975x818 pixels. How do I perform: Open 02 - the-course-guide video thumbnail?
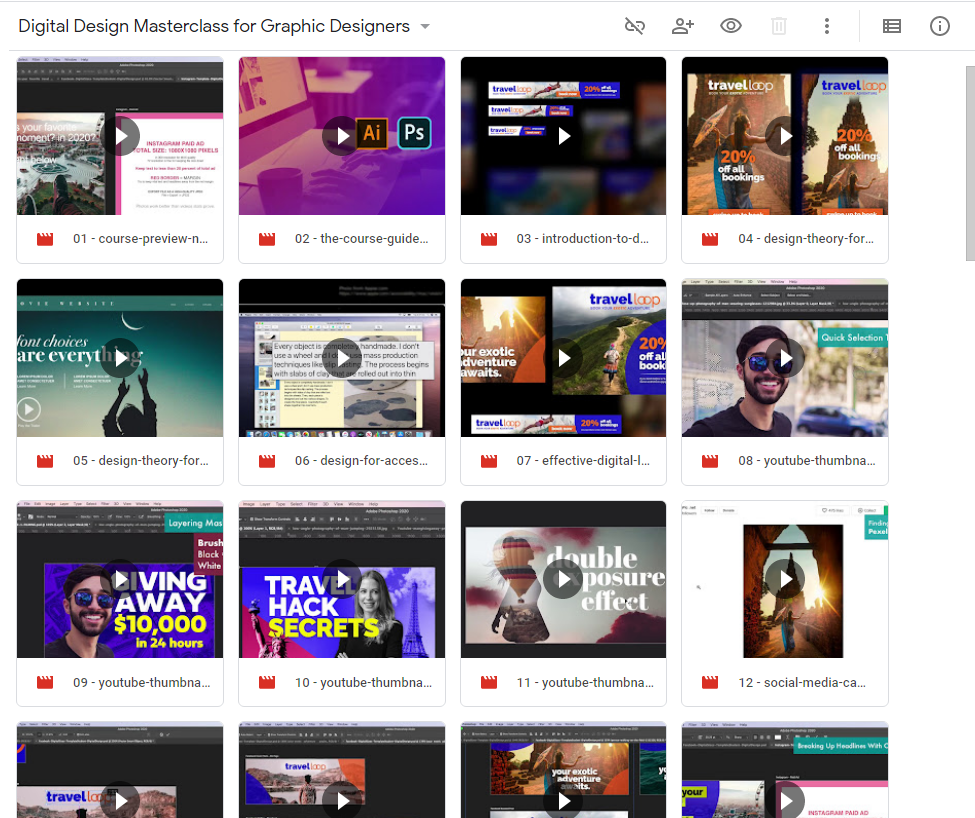coord(342,136)
